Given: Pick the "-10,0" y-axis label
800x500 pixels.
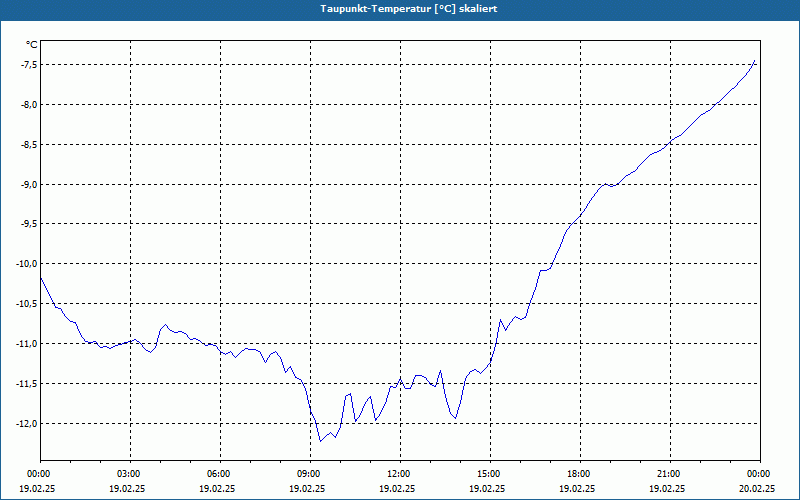Looking at the screenshot, I should pyautogui.click(x=25, y=264).
